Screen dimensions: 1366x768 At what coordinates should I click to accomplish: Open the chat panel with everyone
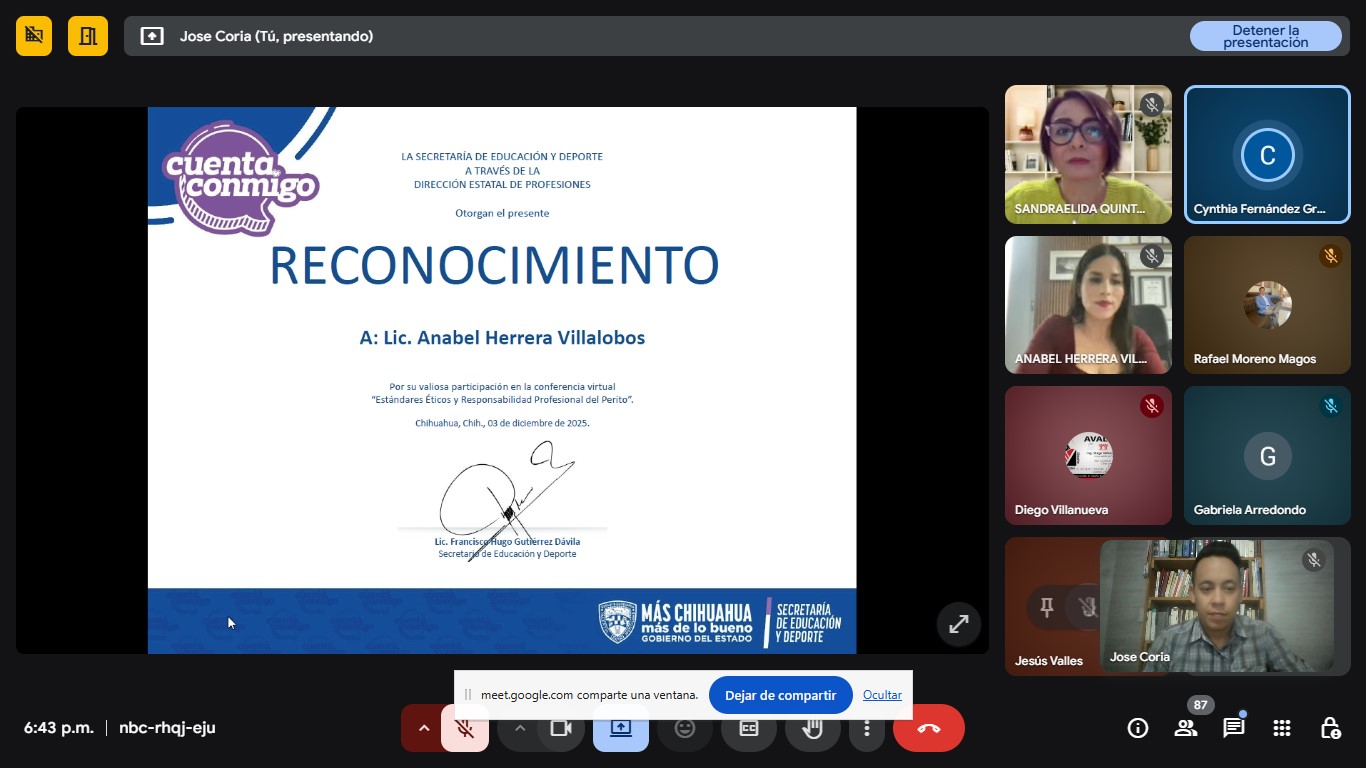[x=1234, y=728]
